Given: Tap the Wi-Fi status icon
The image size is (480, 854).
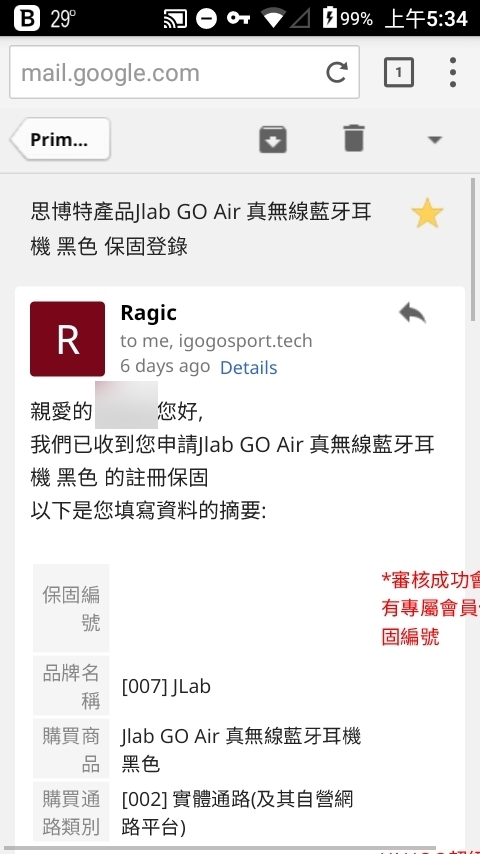Looking at the screenshot, I should (271, 19).
